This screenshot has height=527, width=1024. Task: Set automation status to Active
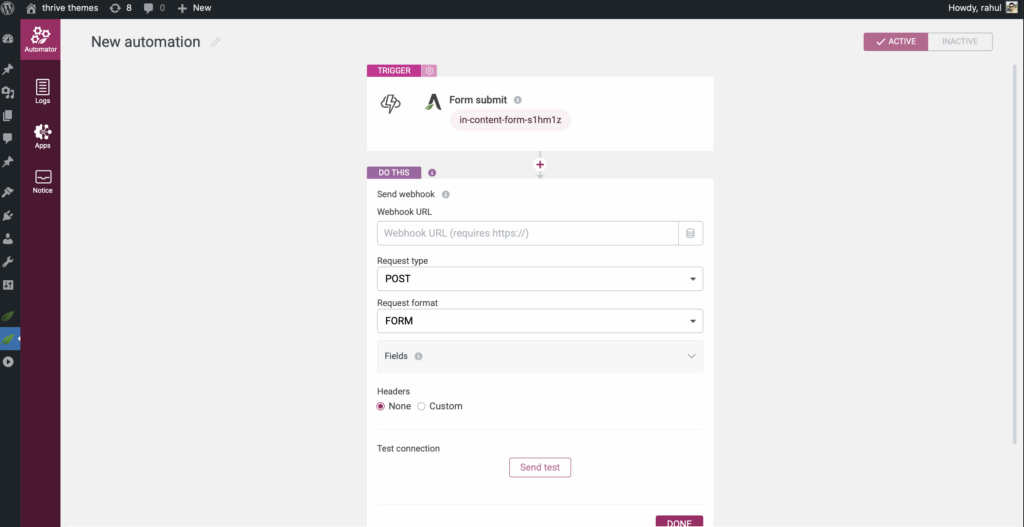[x=896, y=42]
